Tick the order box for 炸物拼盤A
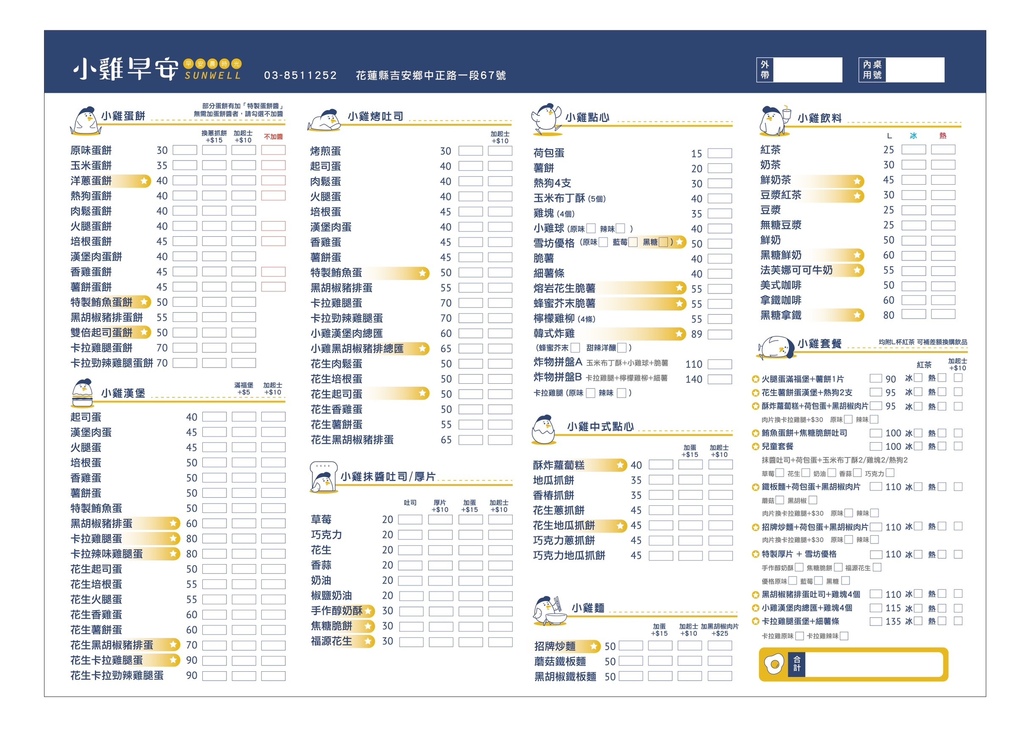 720,364
